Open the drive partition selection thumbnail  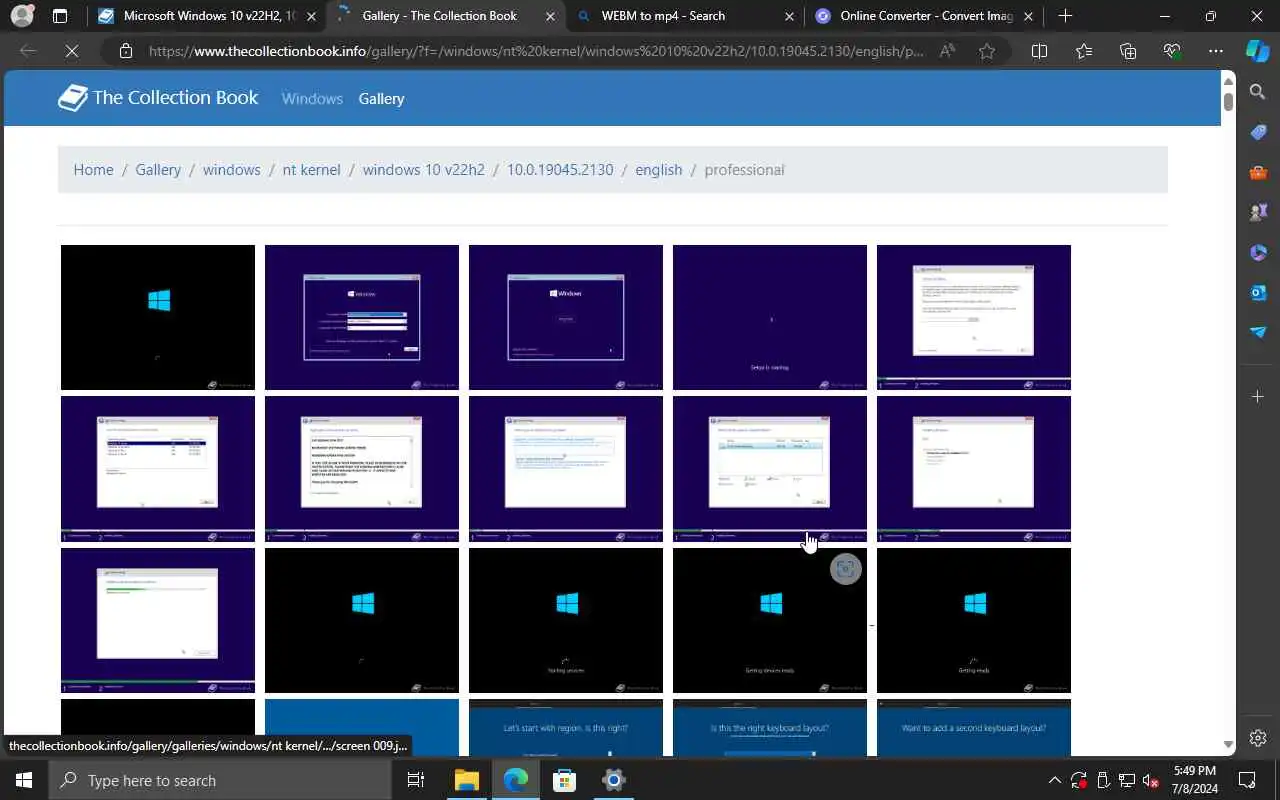point(770,469)
